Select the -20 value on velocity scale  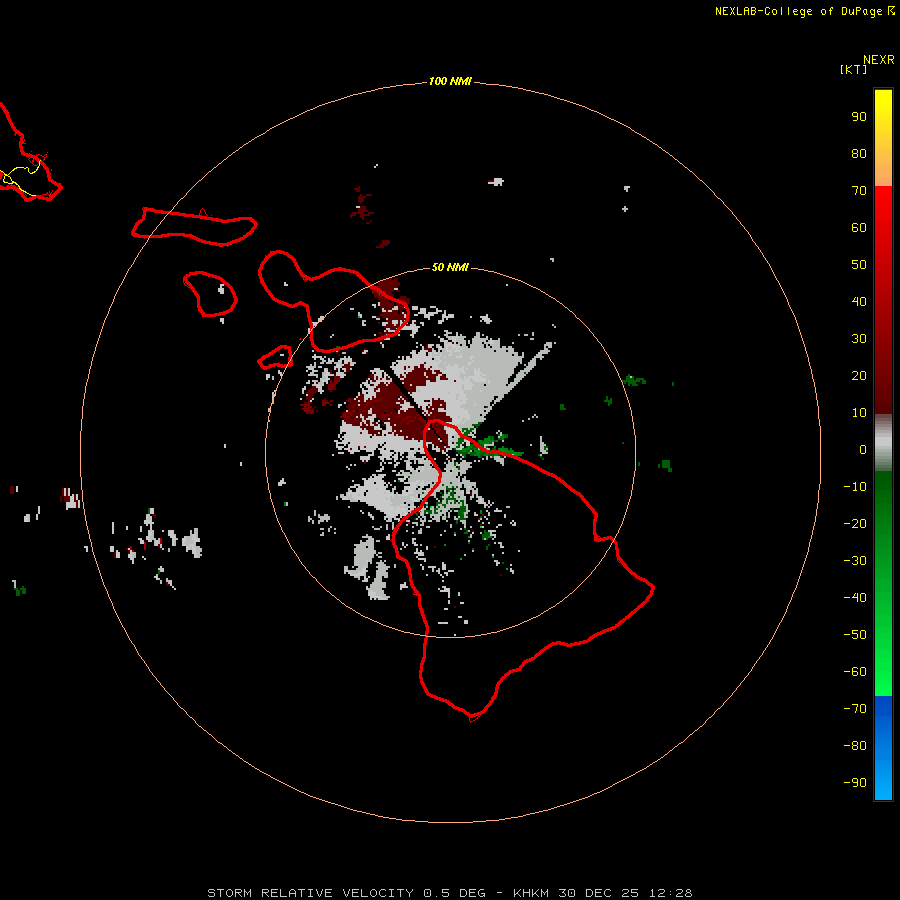[x=855, y=523]
